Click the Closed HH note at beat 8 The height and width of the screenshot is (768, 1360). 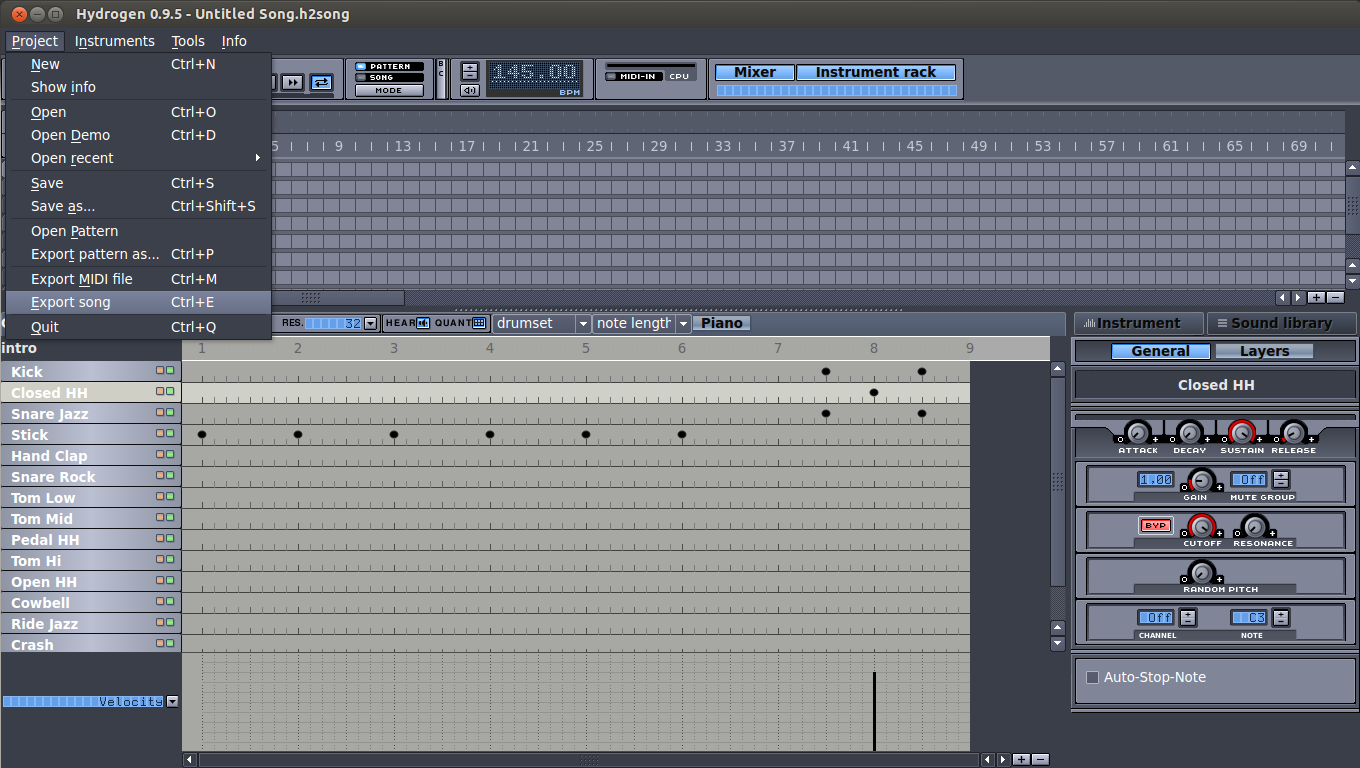point(874,392)
